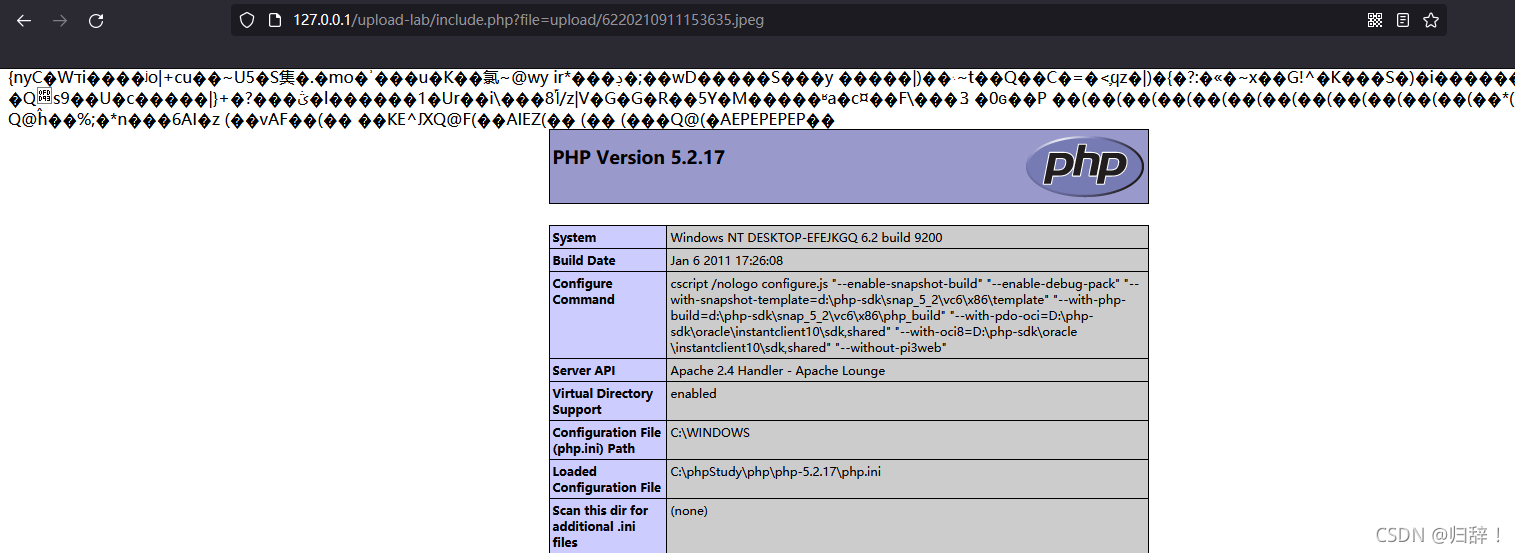This screenshot has width=1515, height=553.
Task: Reload the page with the refresh icon
Action: [x=96, y=20]
